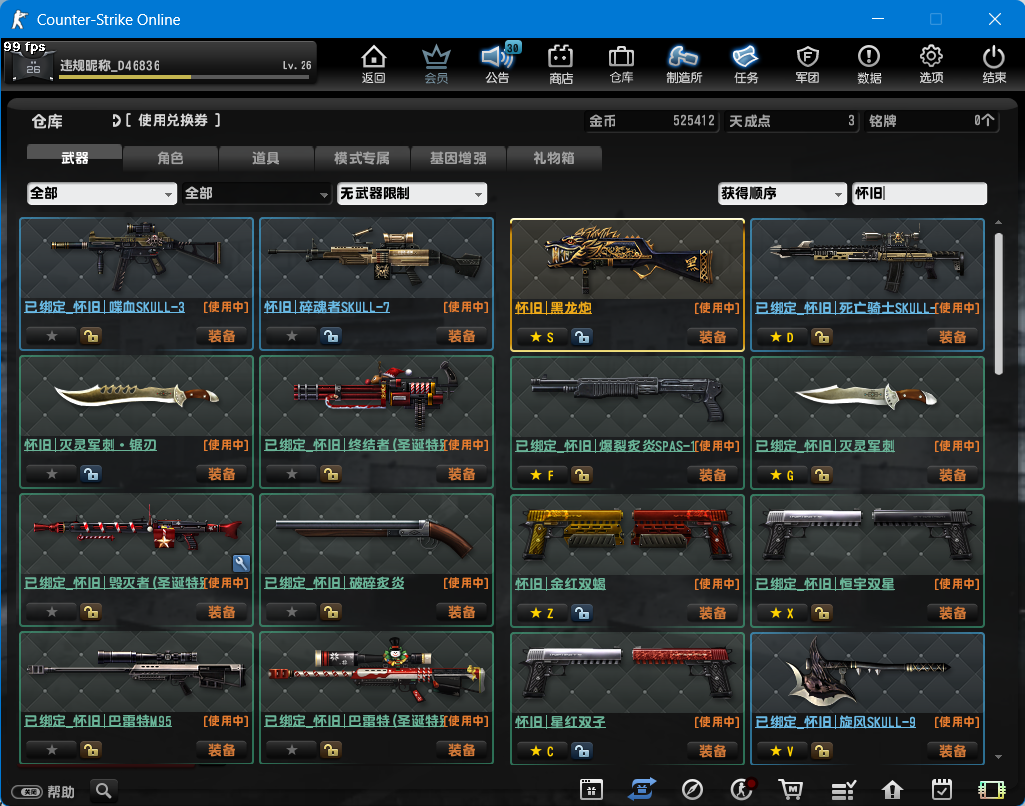Focus the search field containing 怀旧

[919, 193]
